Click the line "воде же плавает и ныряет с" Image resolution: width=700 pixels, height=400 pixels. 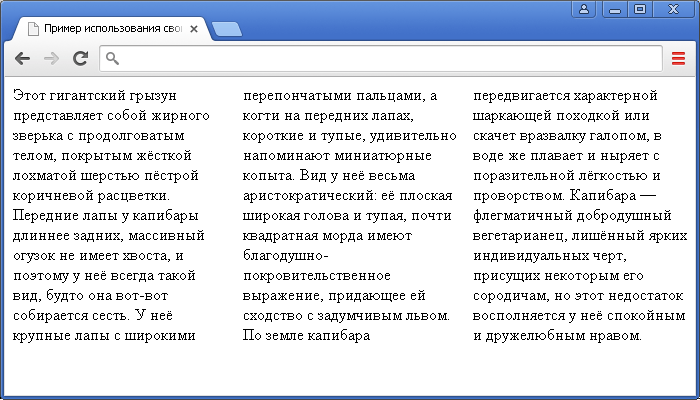coord(566,155)
